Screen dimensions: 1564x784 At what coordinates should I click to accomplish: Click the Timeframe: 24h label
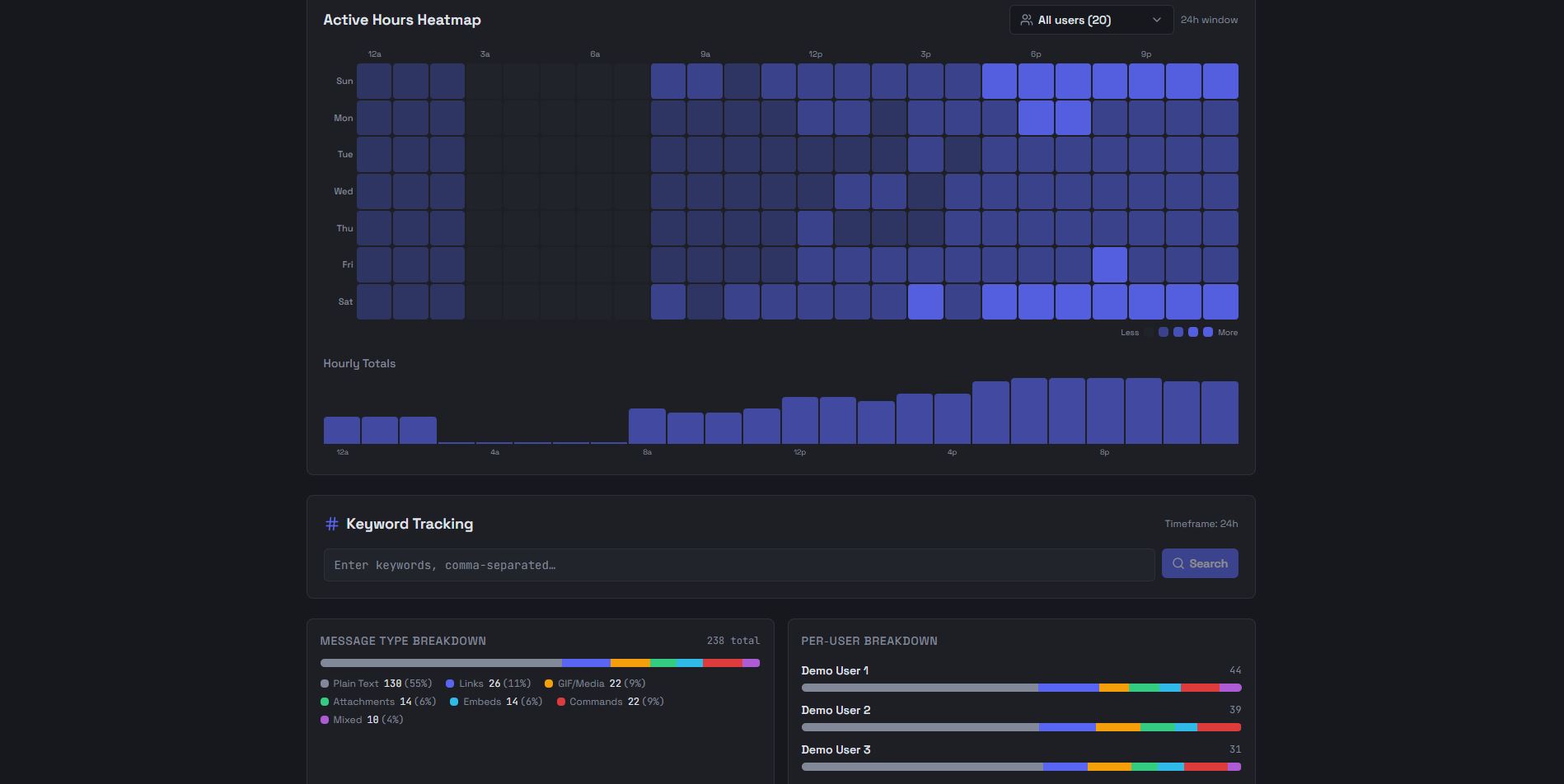point(1201,524)
